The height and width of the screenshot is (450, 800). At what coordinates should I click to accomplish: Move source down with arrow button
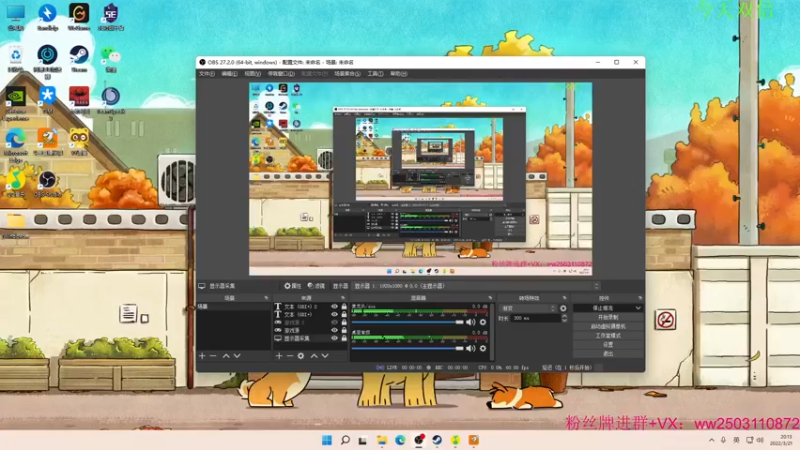click(325, 356)
